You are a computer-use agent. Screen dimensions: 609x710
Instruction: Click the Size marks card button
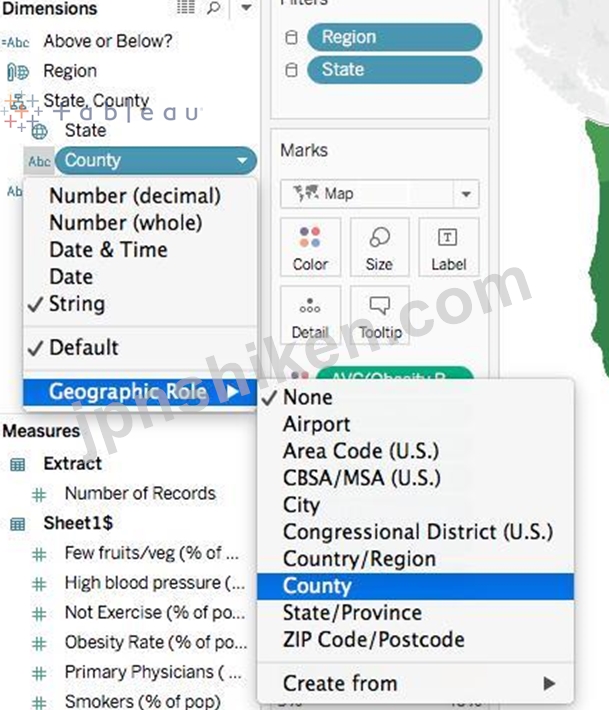tap(379, 247)
